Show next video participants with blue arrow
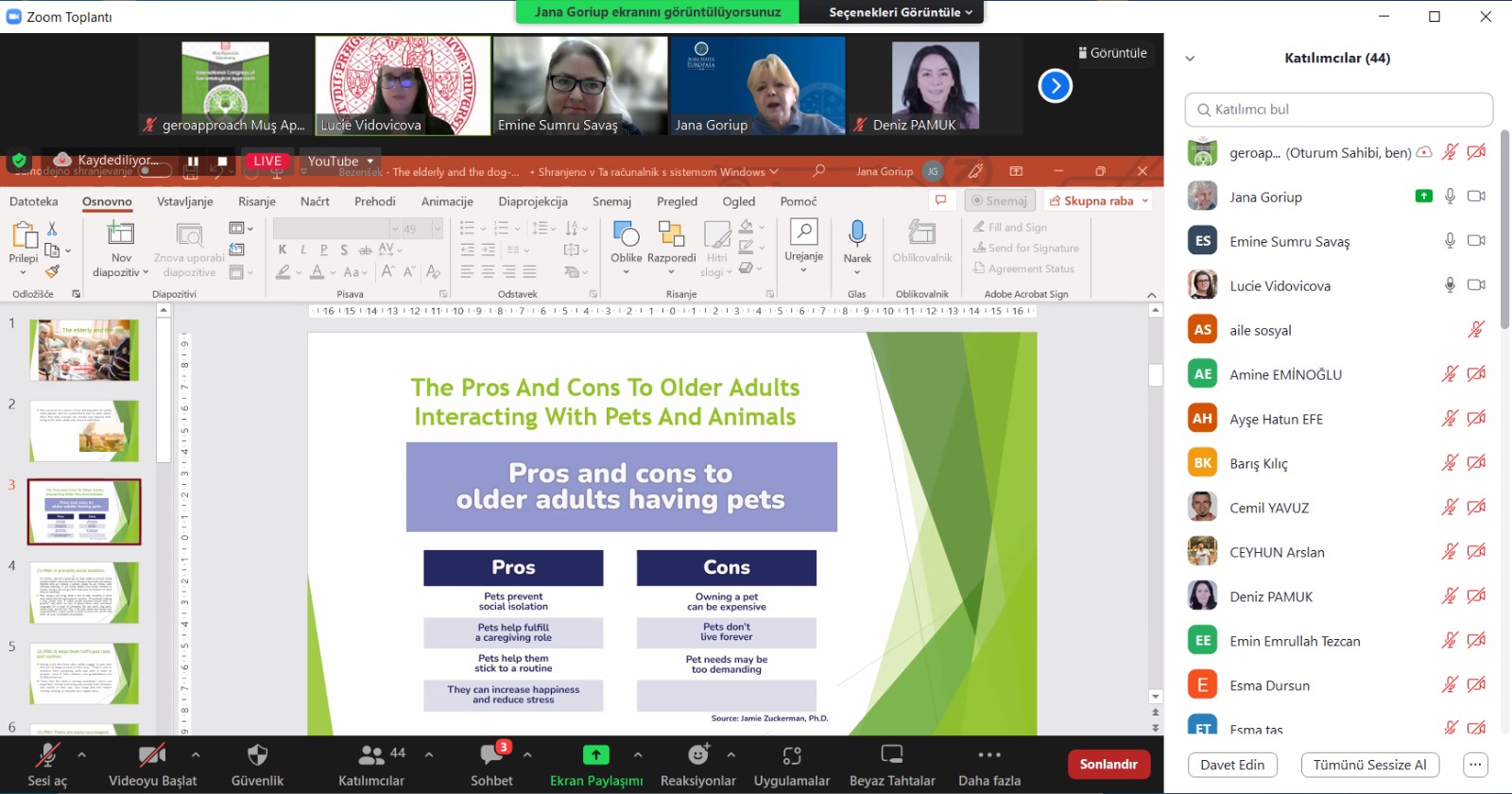 1055,86
